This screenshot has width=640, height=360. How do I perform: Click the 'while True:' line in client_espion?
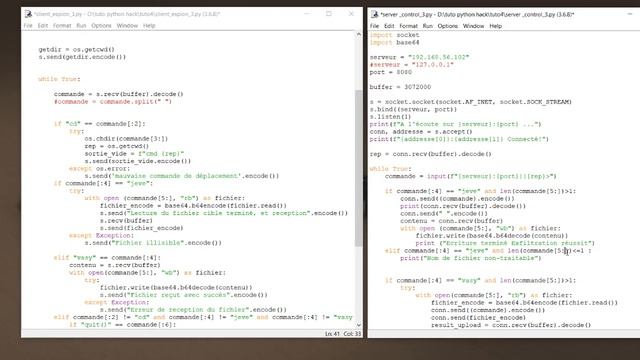coord(59,79)
